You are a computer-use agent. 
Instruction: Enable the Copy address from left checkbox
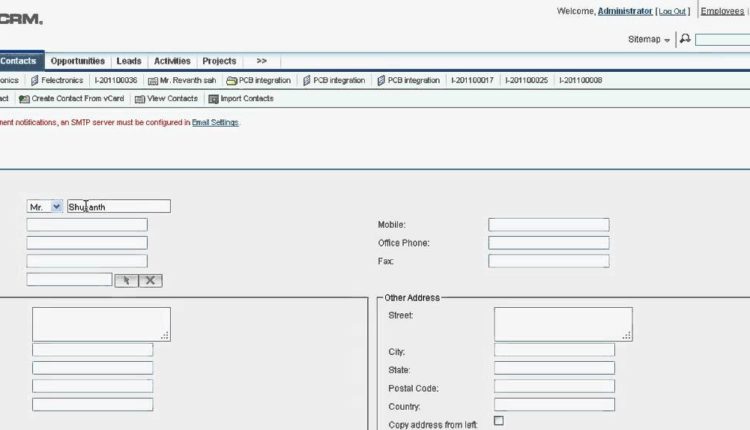click(x=499, y=421)
